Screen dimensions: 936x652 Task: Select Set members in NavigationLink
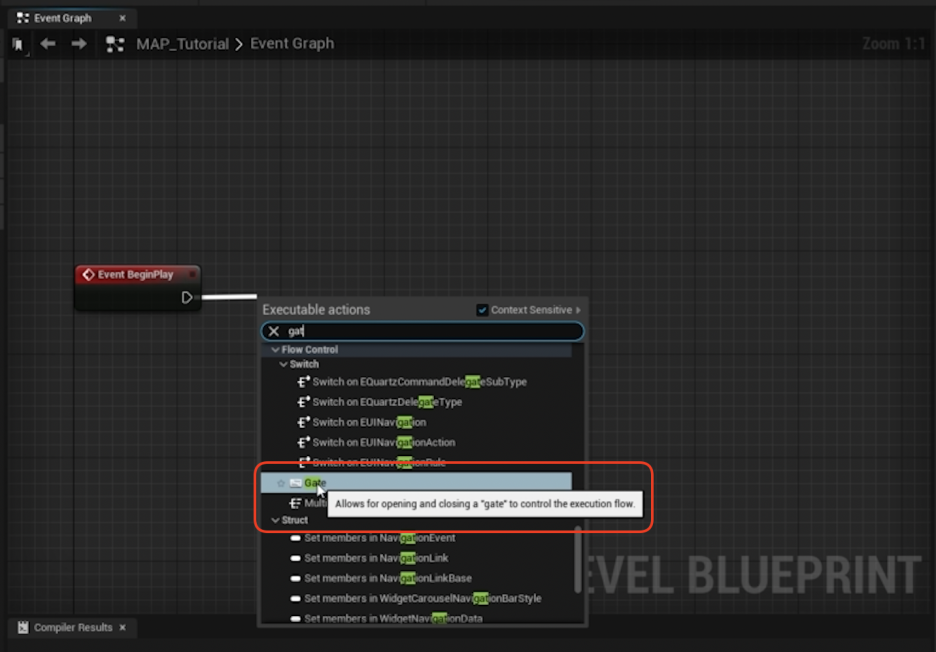click(376, 559)
